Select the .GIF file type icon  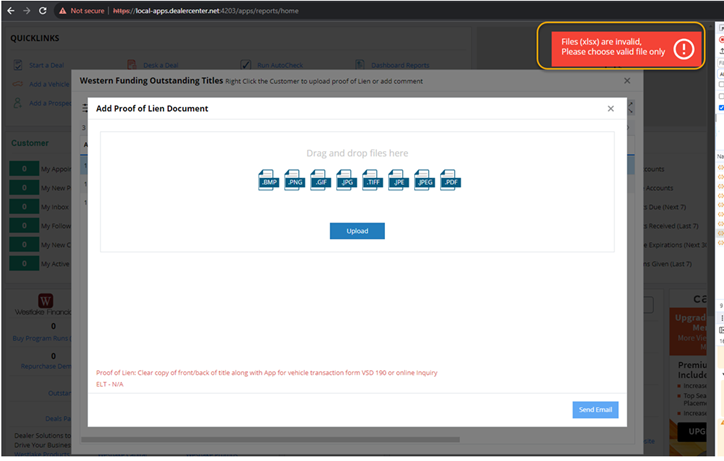click(320, 180)
